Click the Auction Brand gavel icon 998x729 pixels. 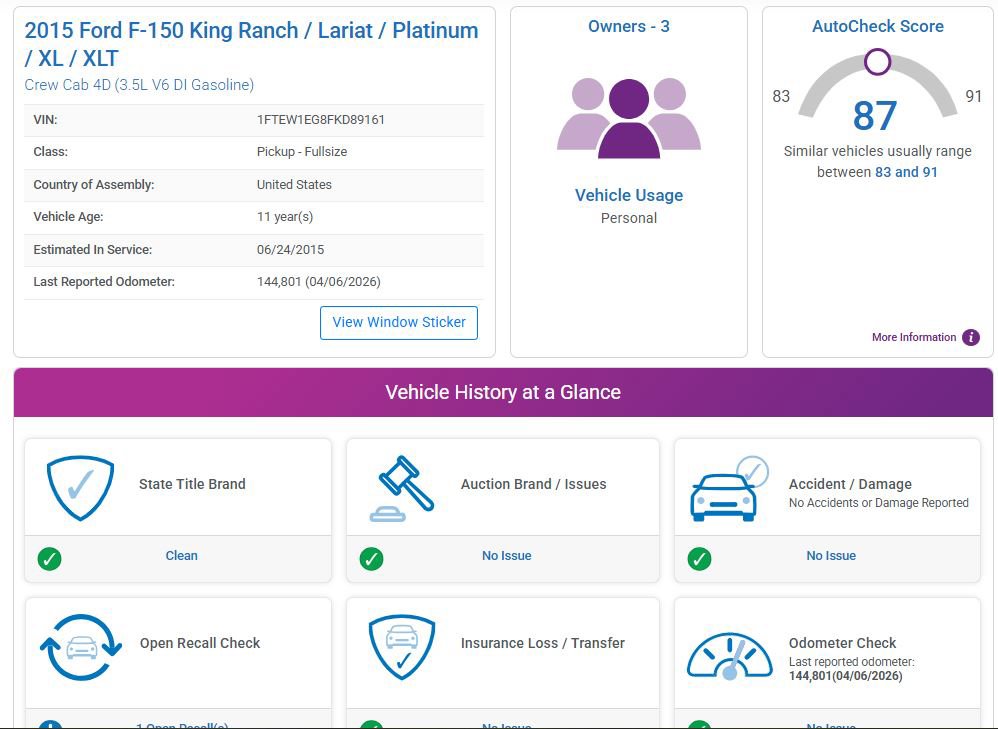[402, 488]
